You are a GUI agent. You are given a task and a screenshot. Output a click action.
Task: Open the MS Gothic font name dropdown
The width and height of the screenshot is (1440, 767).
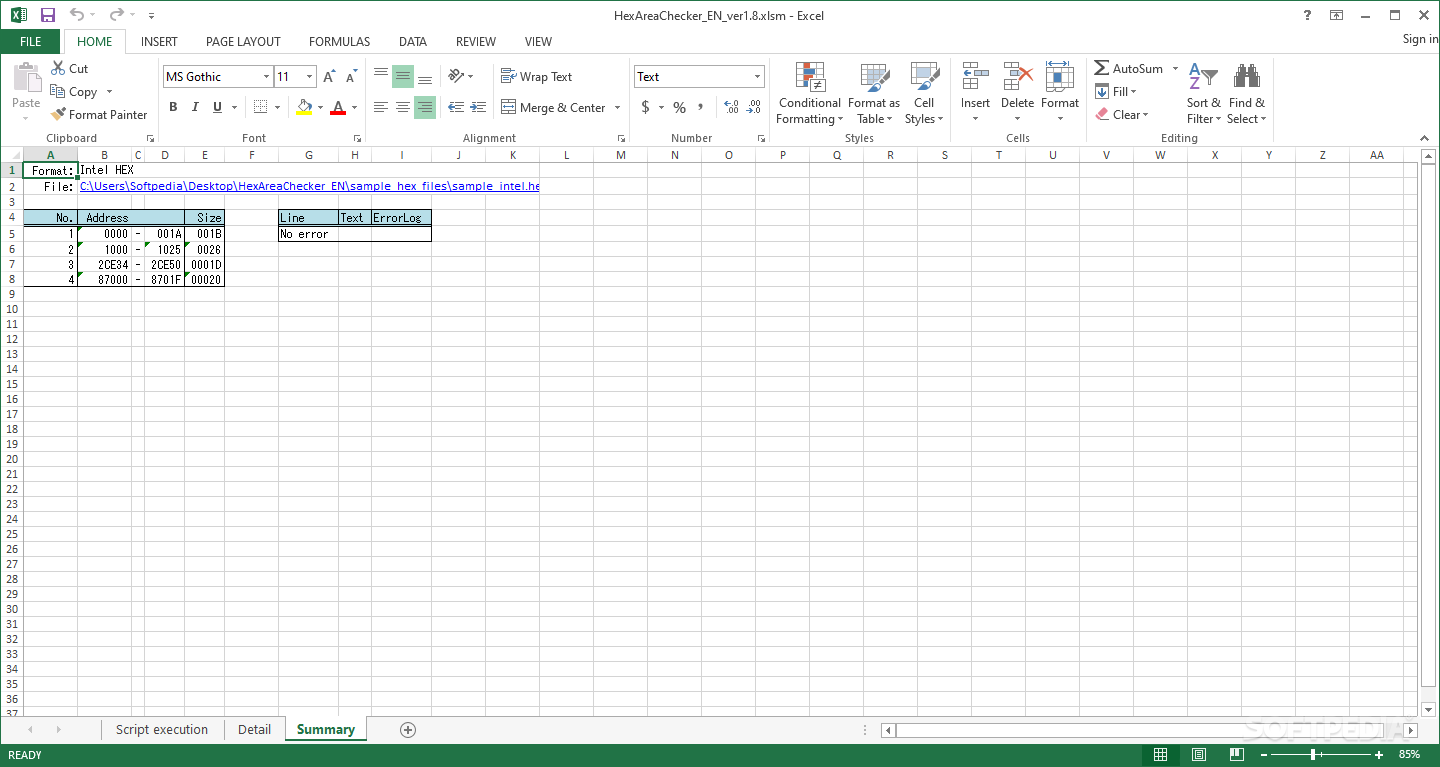(x=266, y=77)
